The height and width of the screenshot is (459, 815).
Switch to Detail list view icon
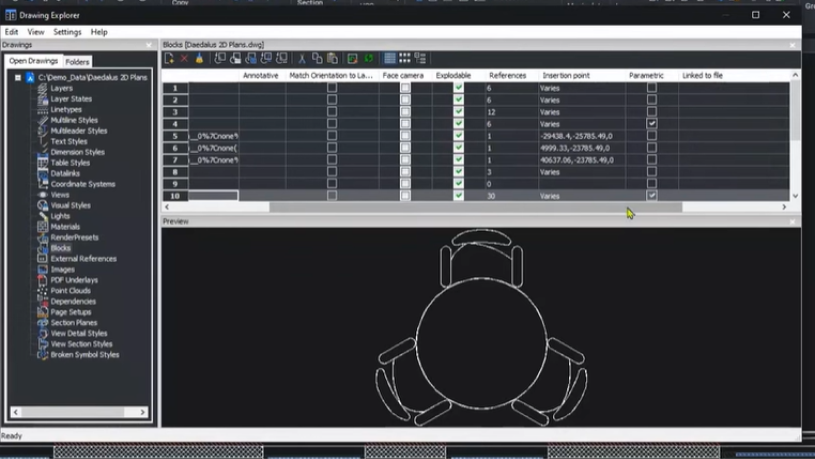click(x=389, y=58)
